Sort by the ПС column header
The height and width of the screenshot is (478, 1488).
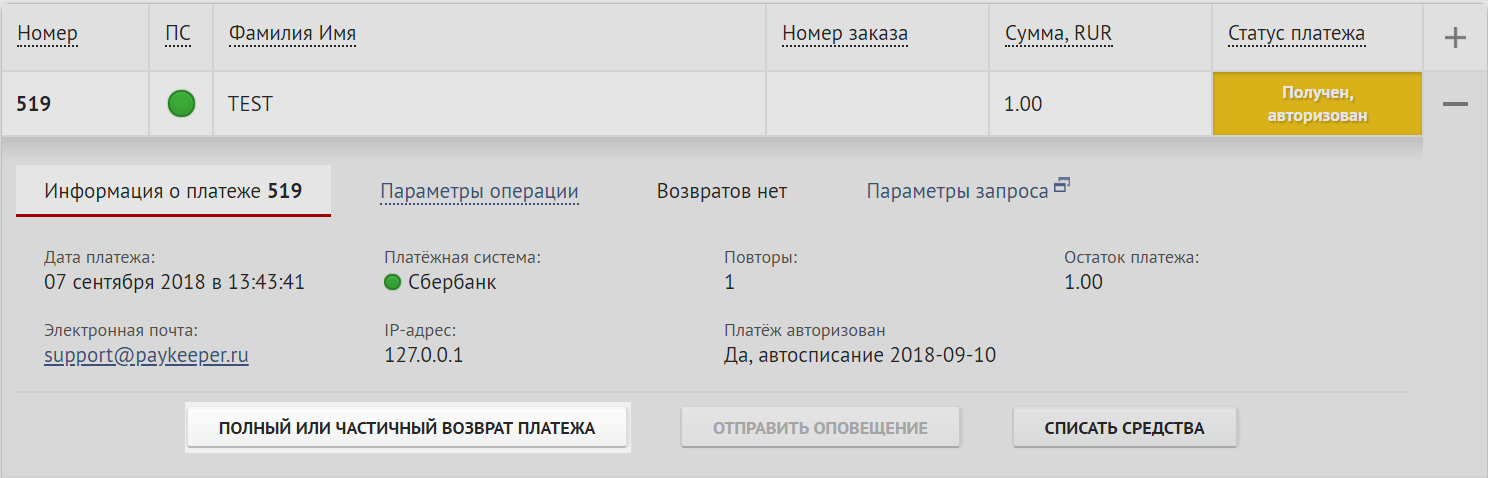click(178, 34)
